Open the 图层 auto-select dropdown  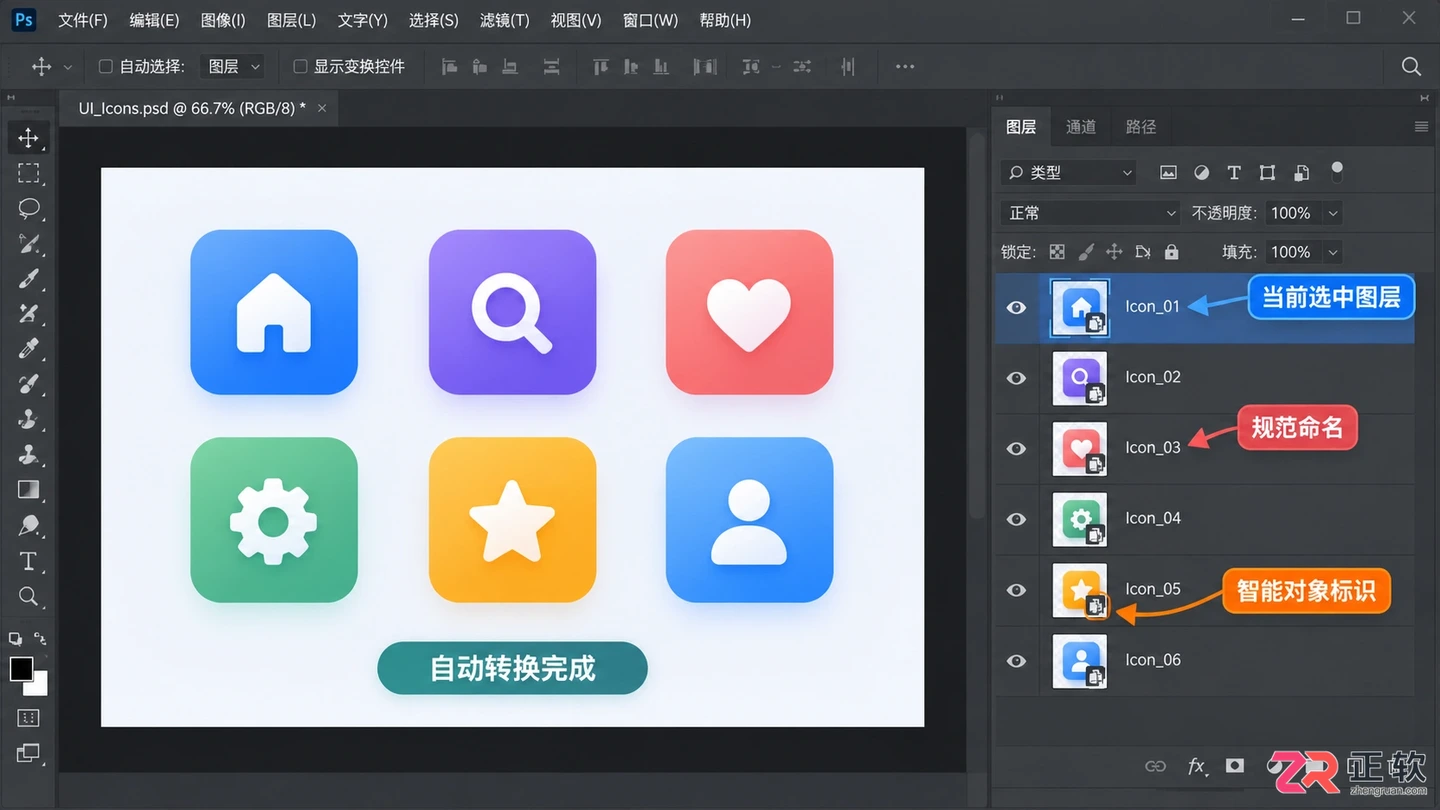(233, 67)
